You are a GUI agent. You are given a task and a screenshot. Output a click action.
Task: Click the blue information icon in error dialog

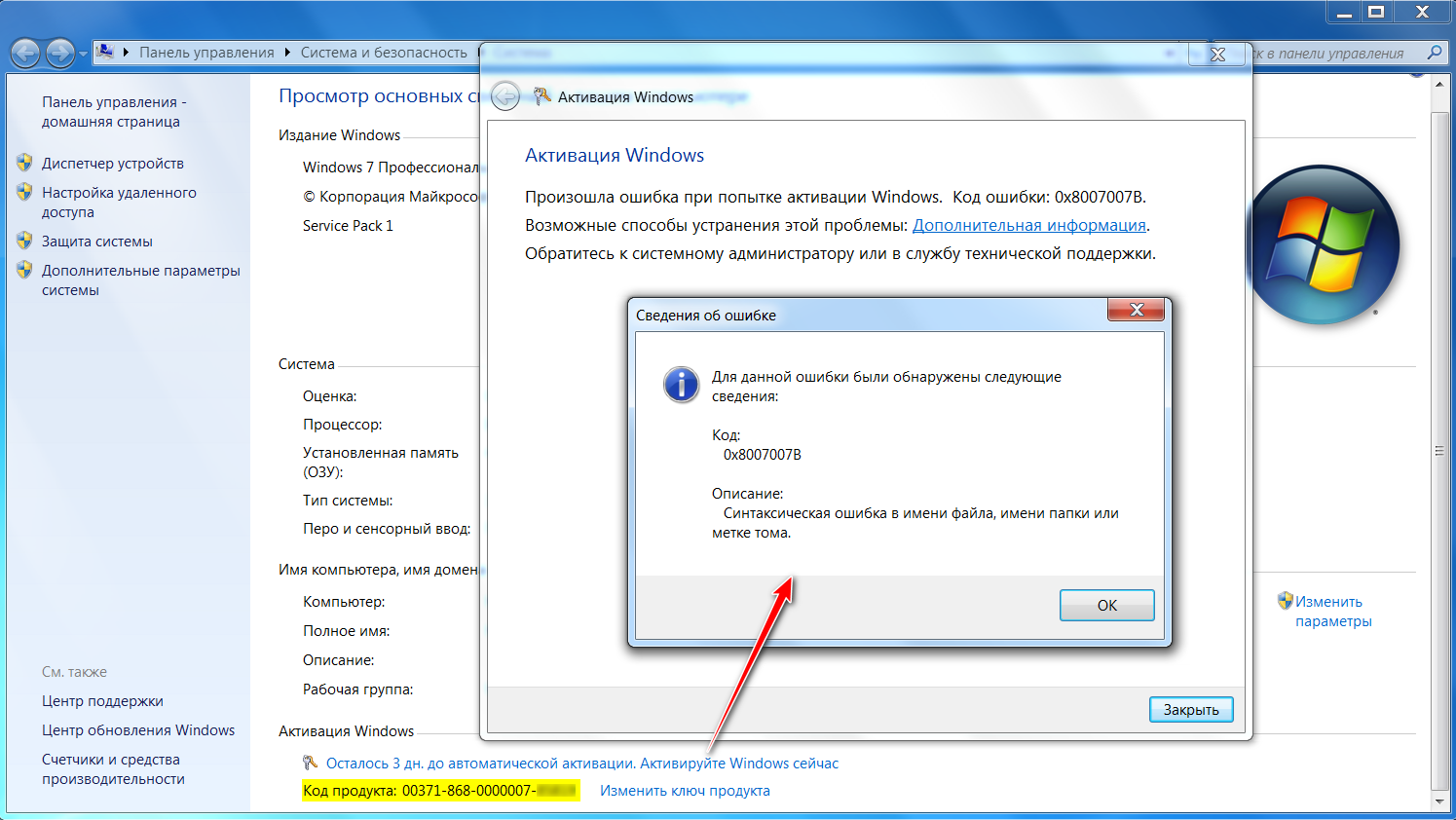click(681, 385)
